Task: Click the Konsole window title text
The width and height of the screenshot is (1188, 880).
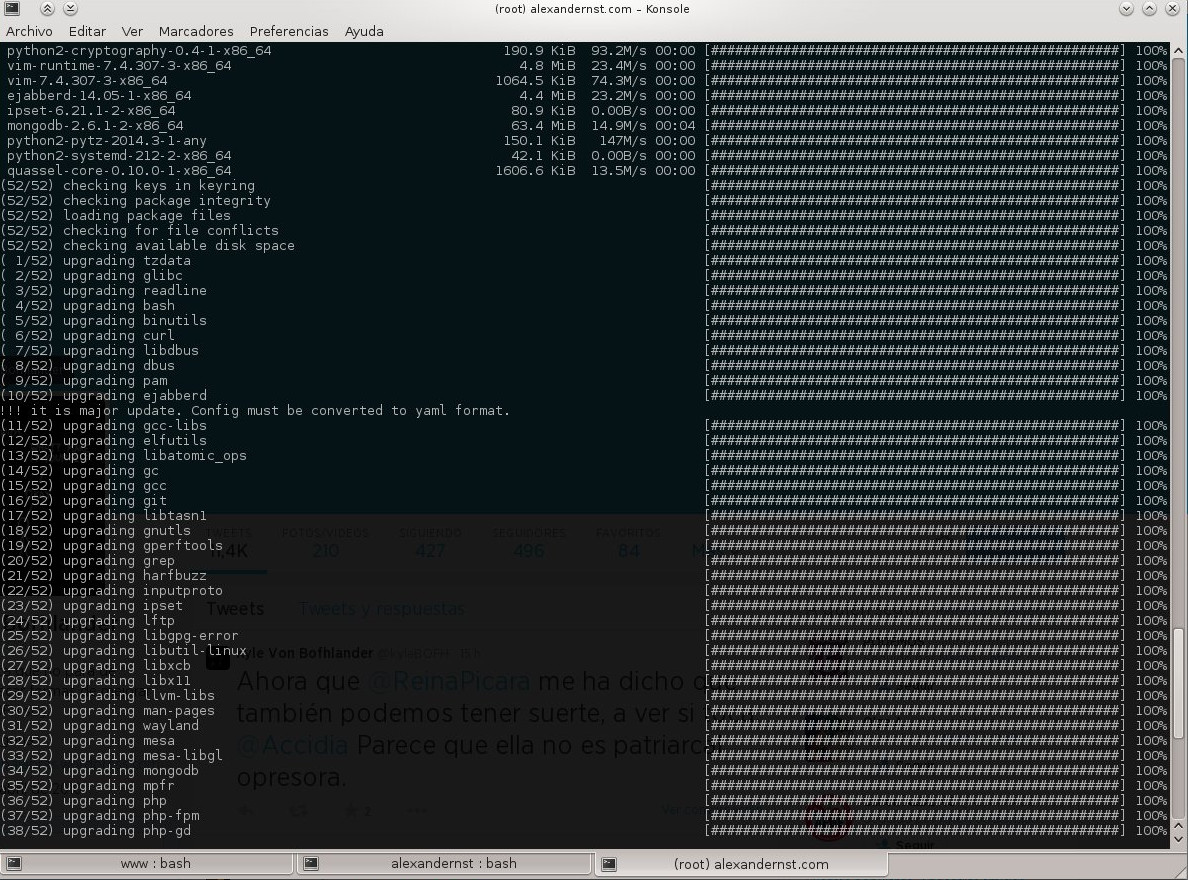Action: click(592, 9)
